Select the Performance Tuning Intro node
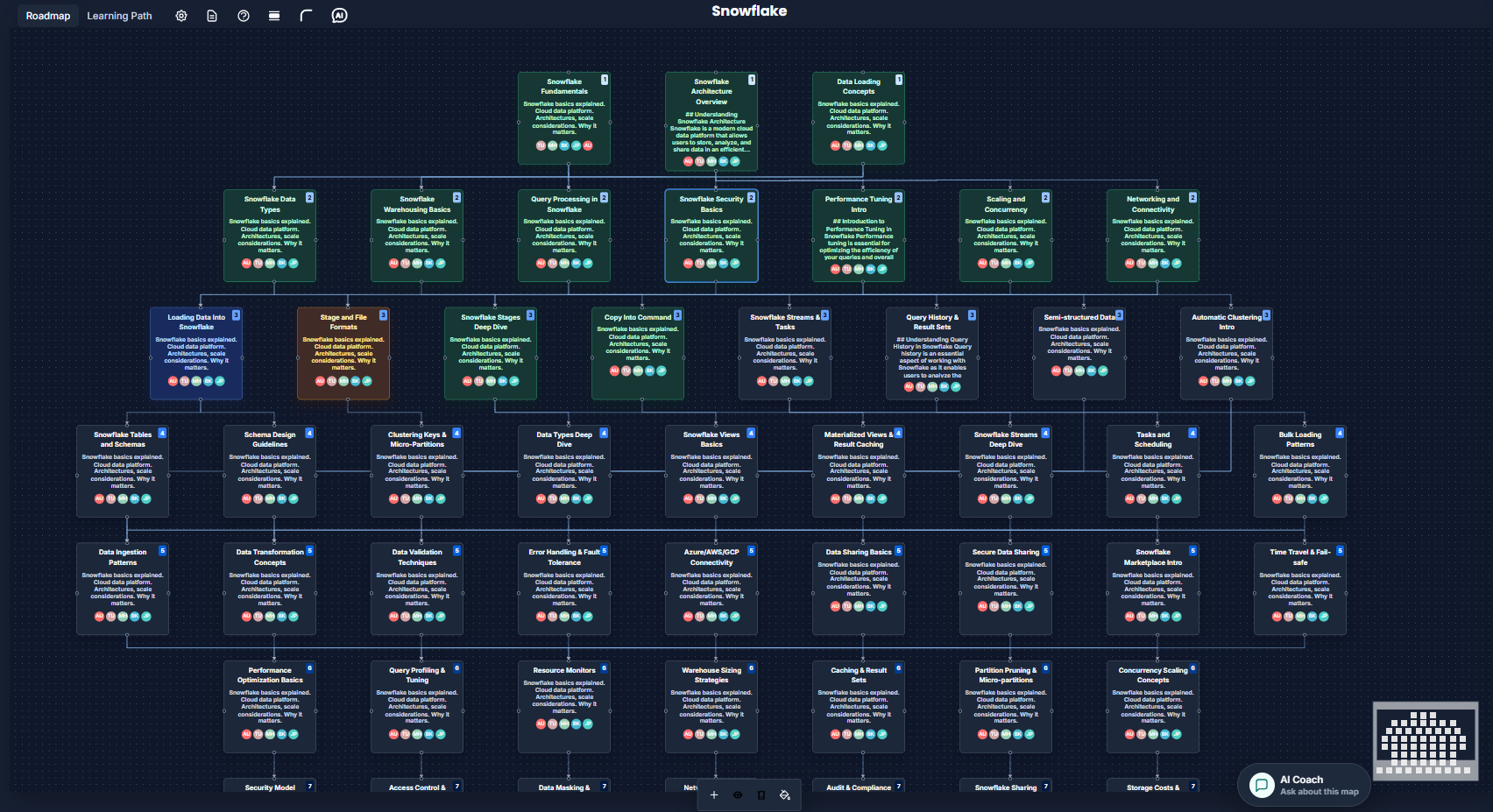This screenshot has width=1493, height=812. pos(859,236)
